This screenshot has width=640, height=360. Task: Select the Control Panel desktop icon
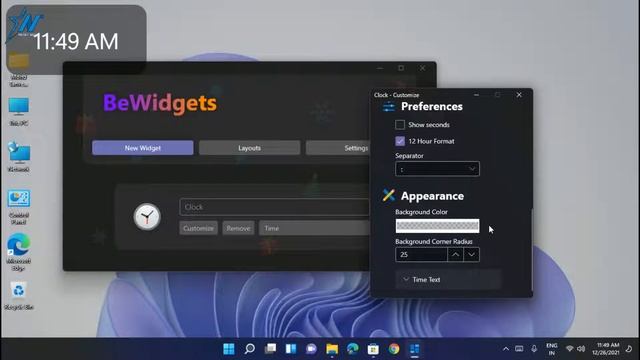19,207
